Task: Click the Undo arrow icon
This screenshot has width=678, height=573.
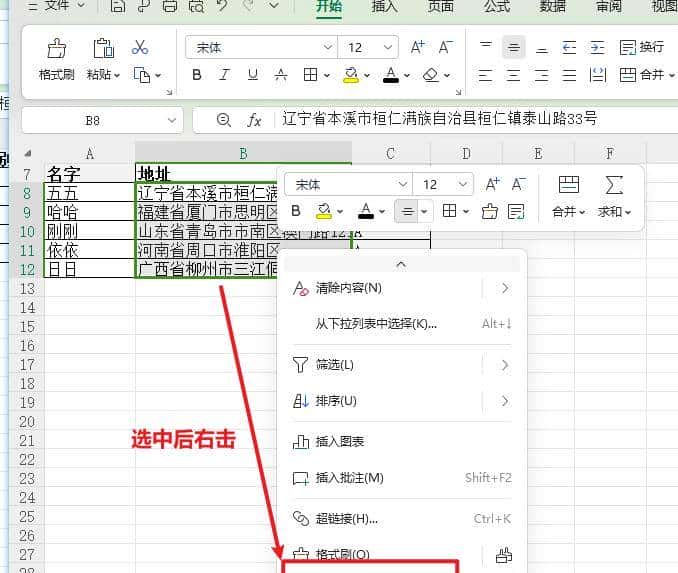Action: point(222,6)
